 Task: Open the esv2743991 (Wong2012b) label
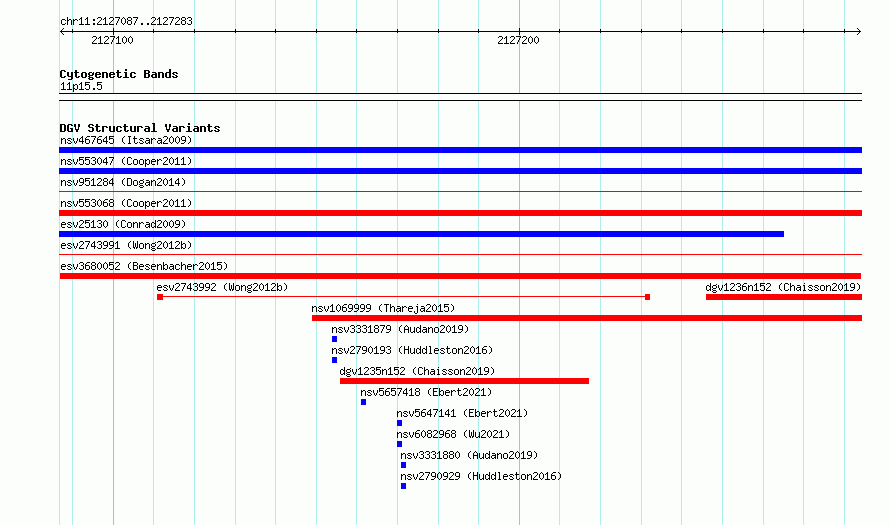126,245
